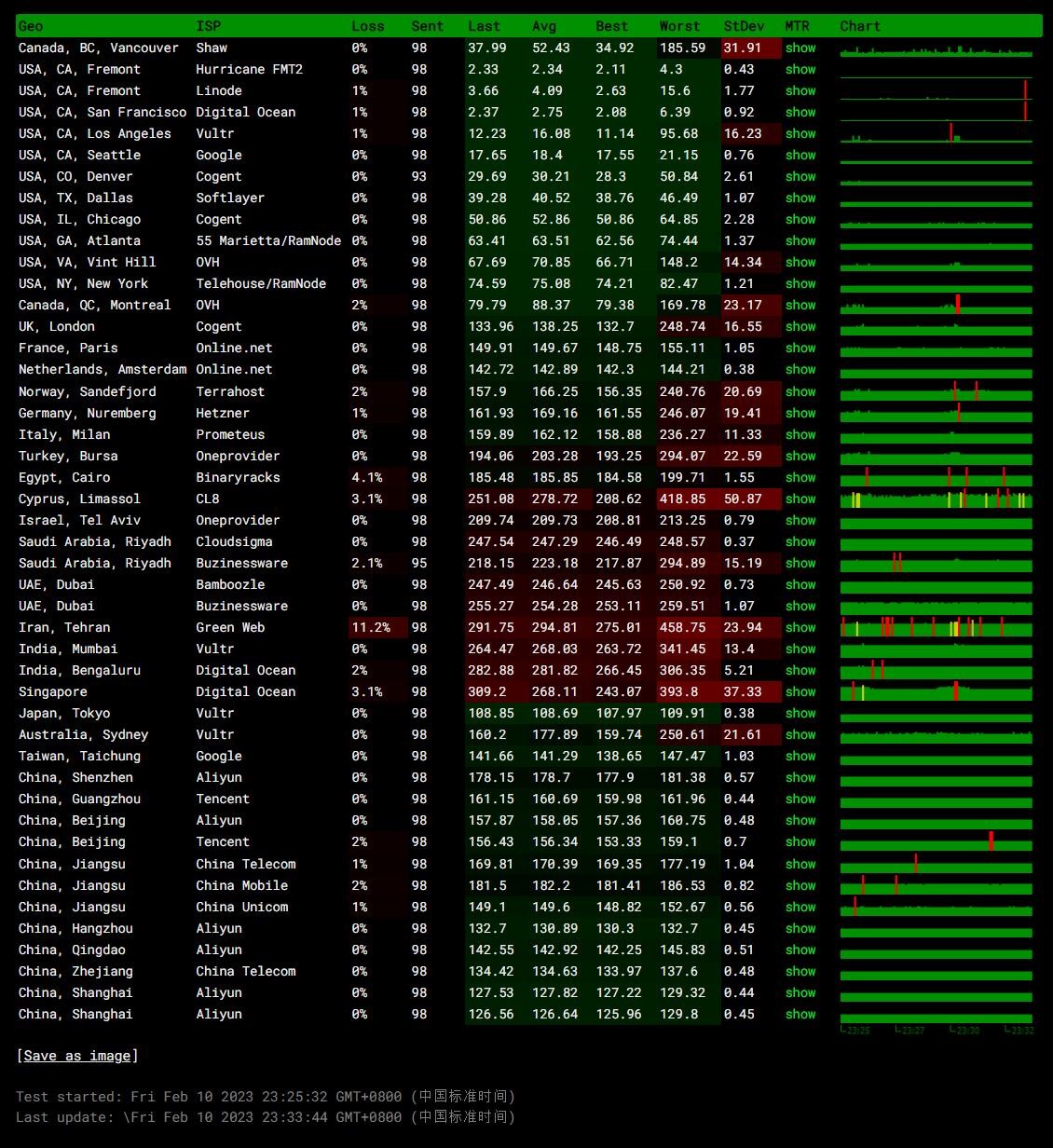
Task: Show MTR for China, Shenzhen row
Action: 800,777
